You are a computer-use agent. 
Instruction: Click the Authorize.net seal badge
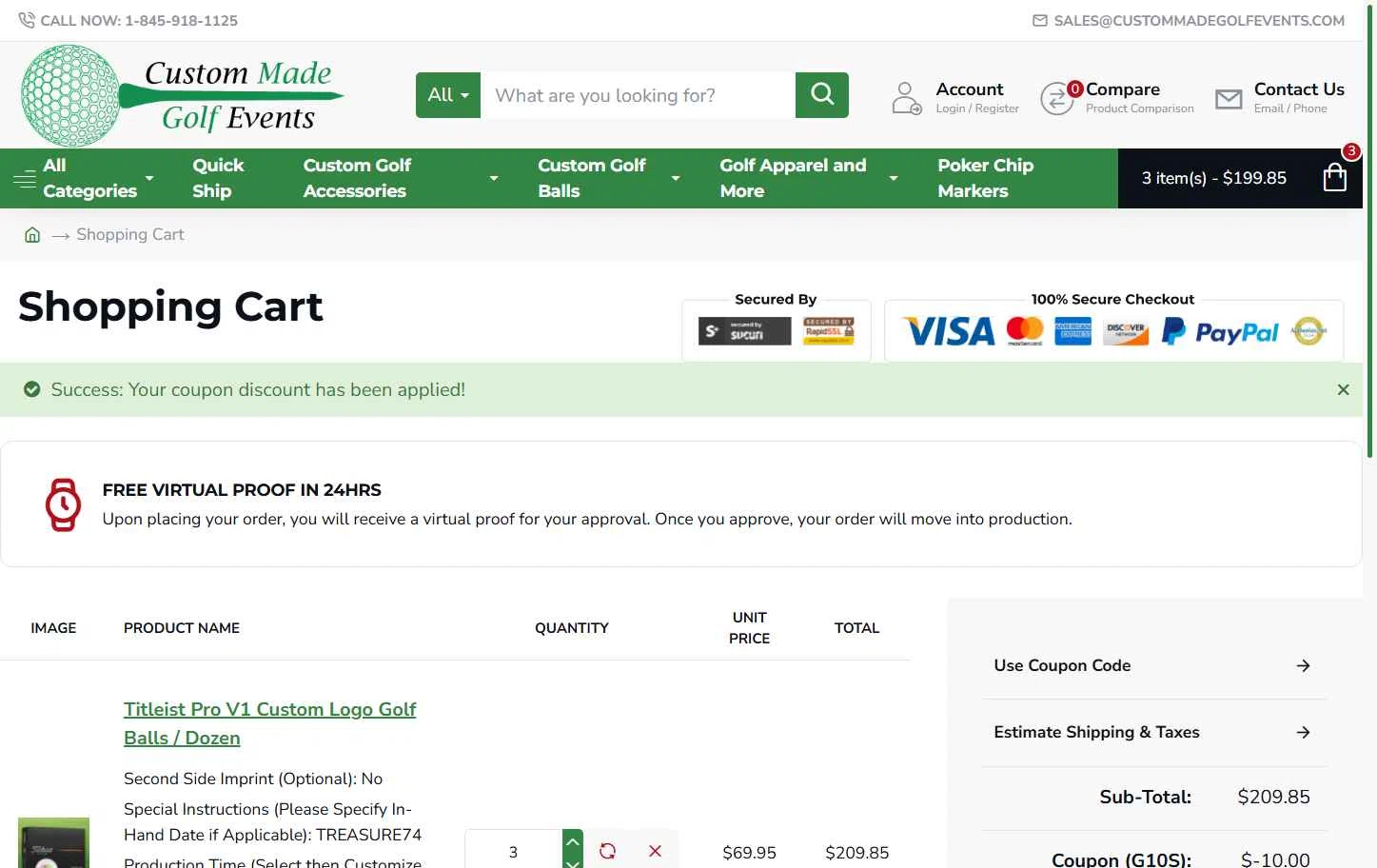(x=1308, y=331)
